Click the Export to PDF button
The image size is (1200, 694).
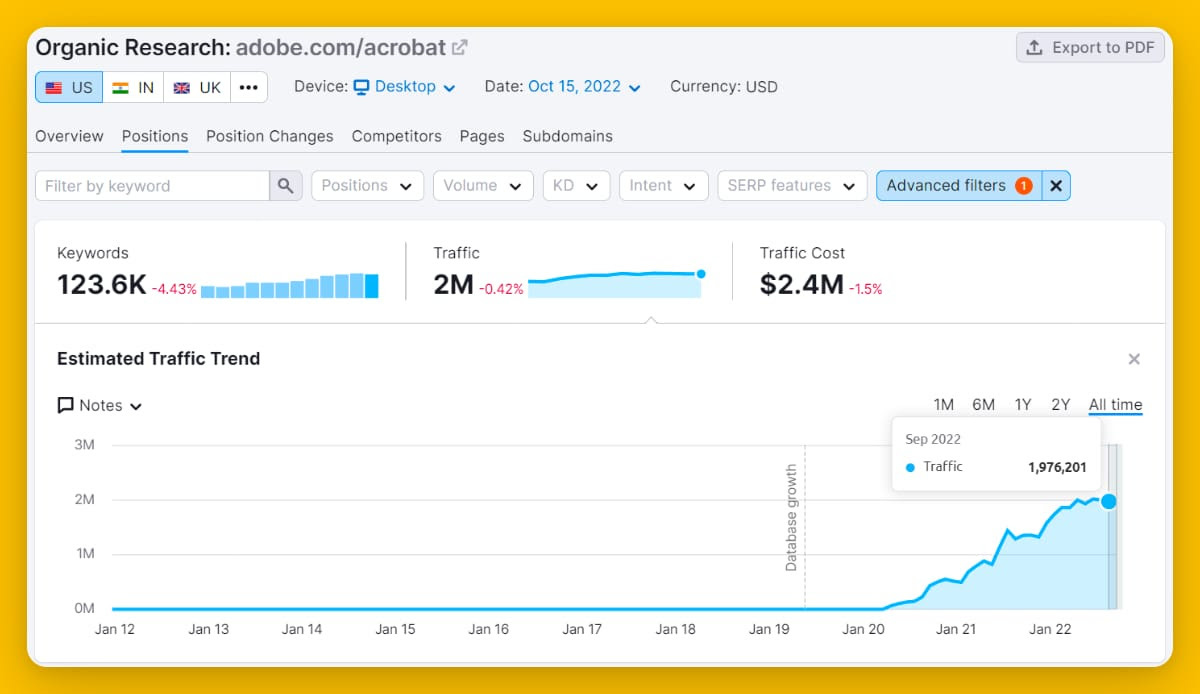coord(1090,47)
